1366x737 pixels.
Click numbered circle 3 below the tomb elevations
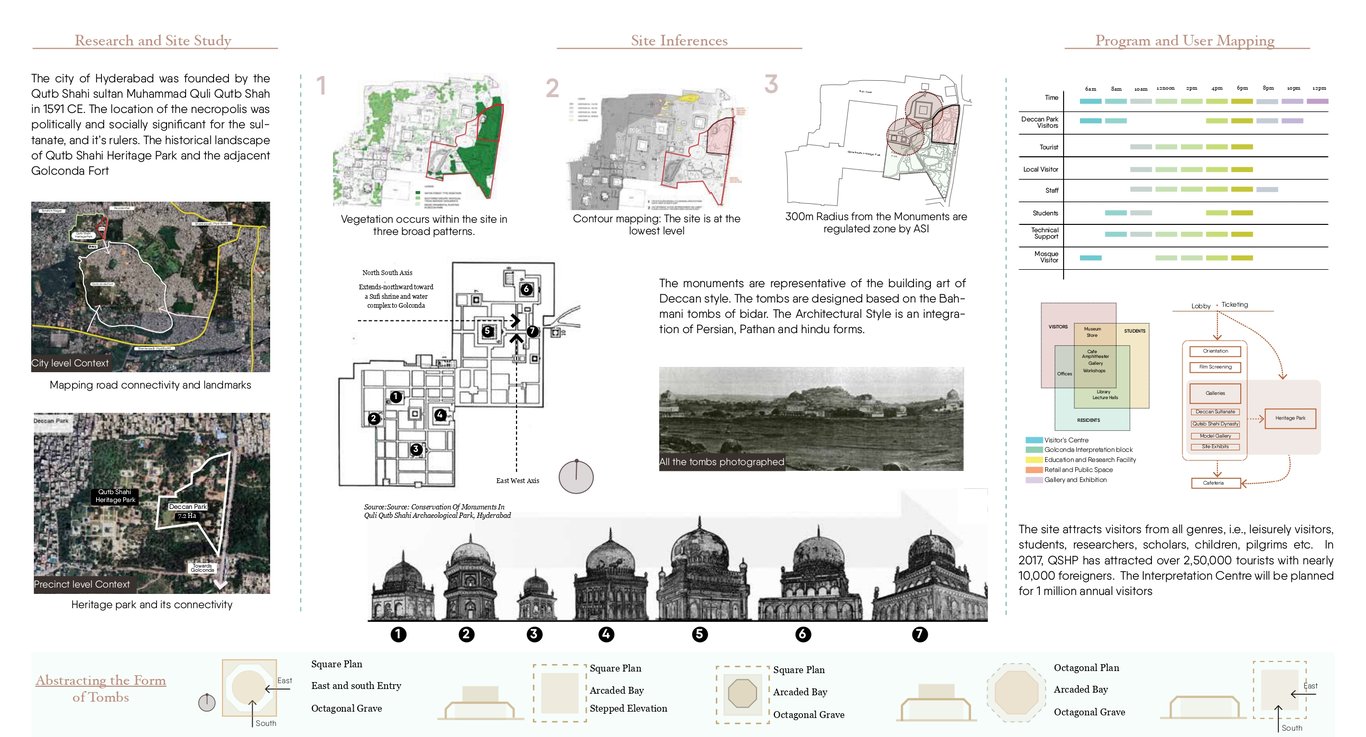point(534,634)
